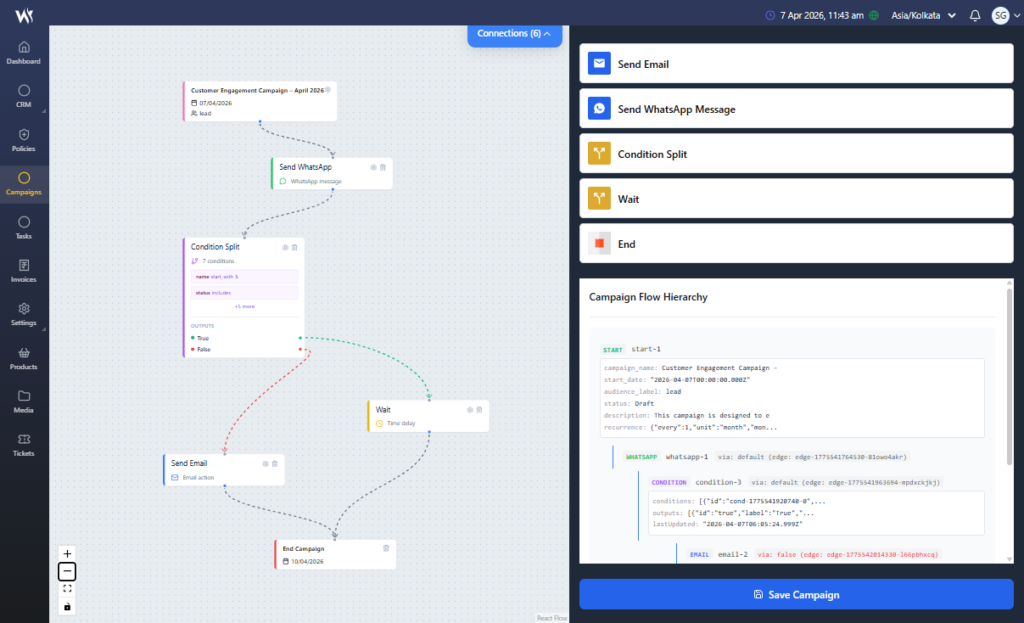Open the notifications bell
This screenshot has width=1024, height=623.
click(x=975, y=15)
